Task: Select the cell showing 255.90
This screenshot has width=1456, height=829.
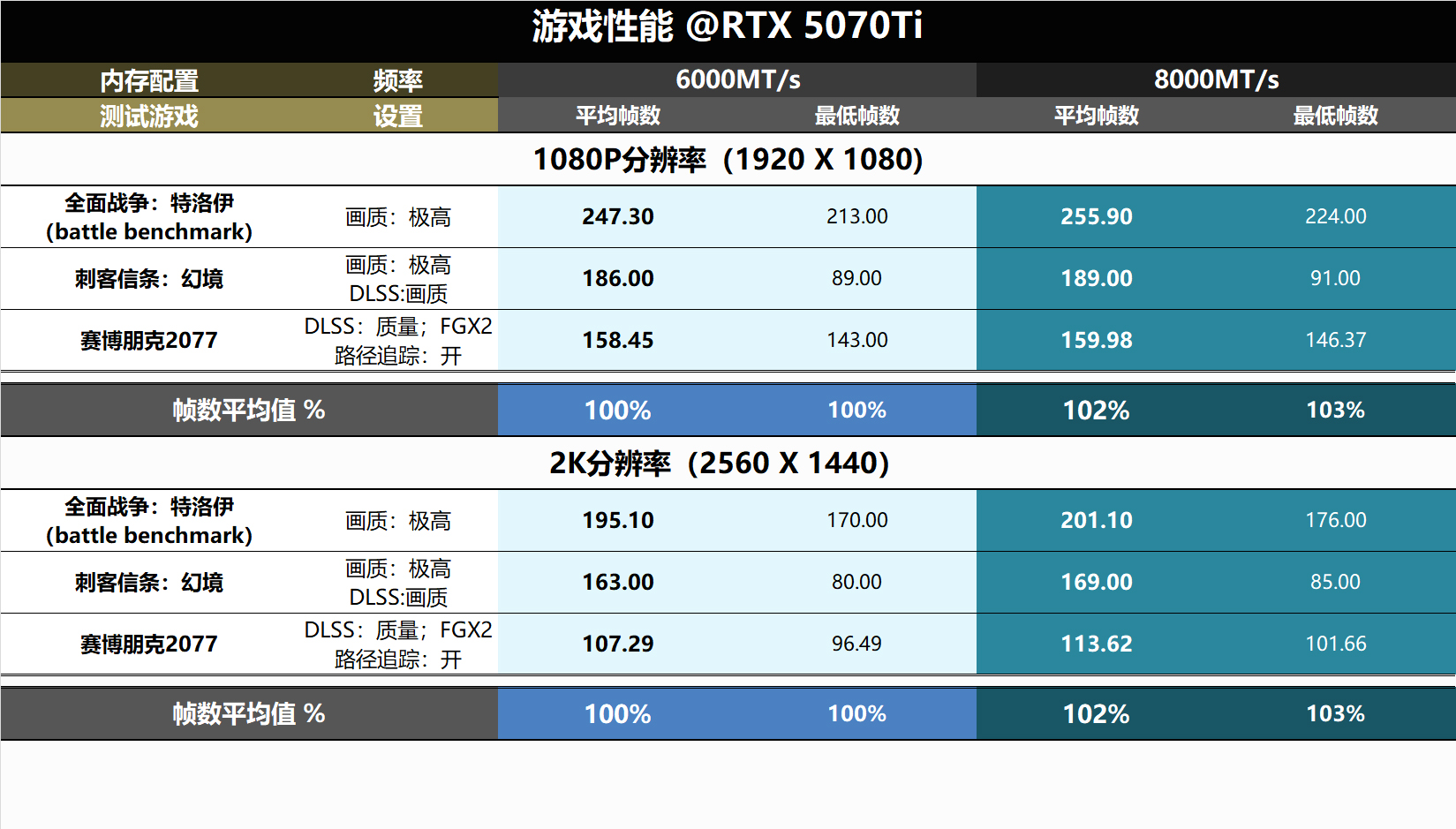Action: tap(1097, 216)
